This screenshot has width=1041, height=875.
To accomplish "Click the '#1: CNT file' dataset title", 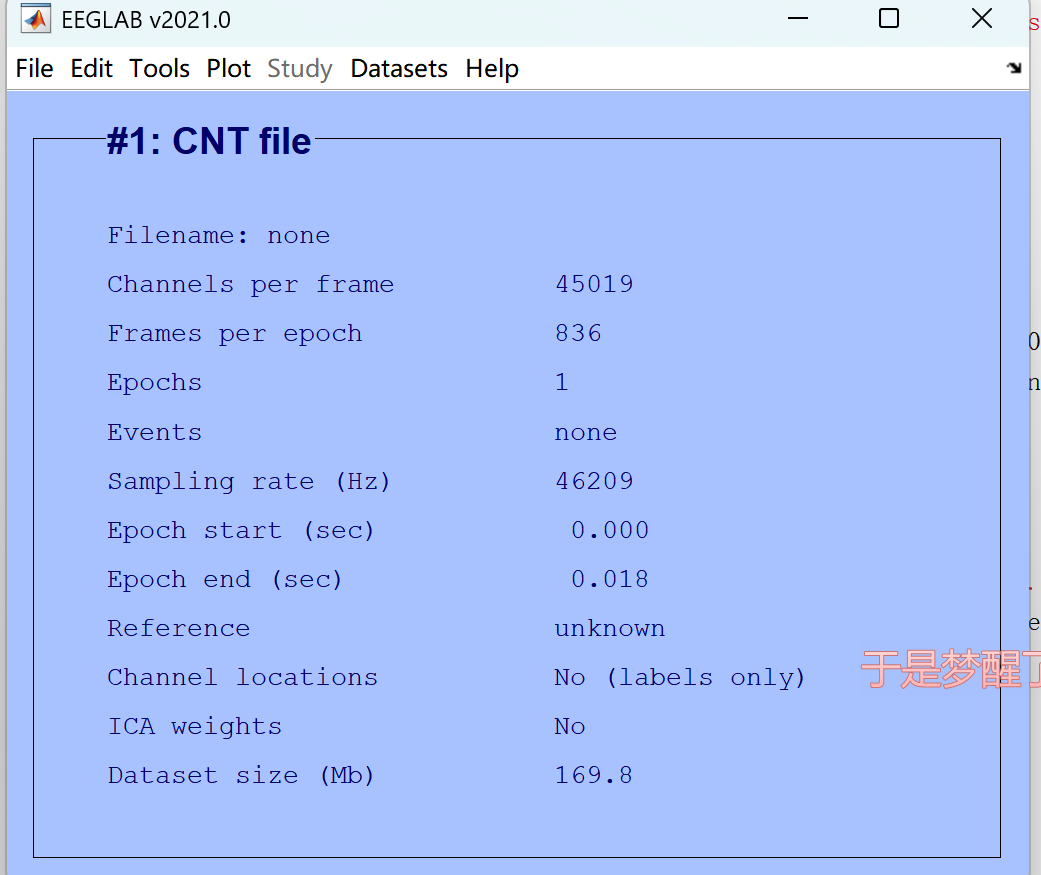I will point(209,141).
